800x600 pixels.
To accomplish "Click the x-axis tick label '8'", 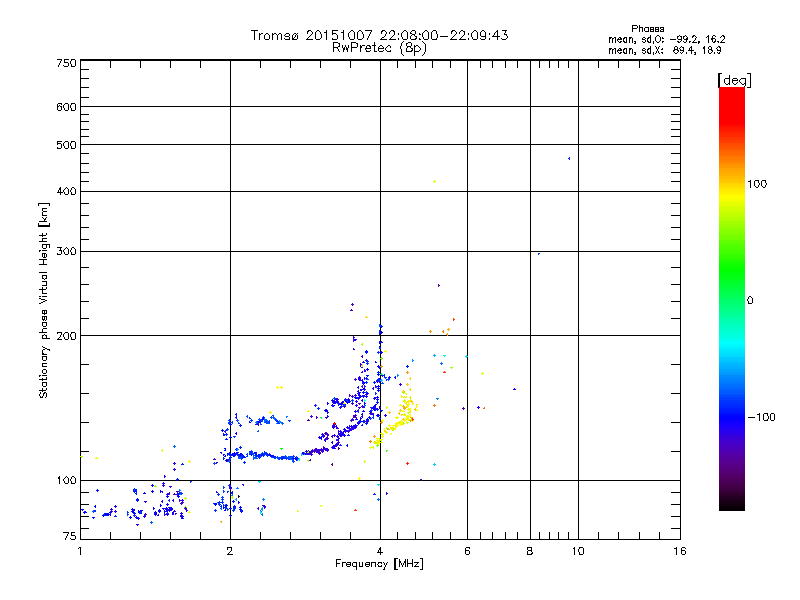I will pyautogui.click(x=530, y=551).
